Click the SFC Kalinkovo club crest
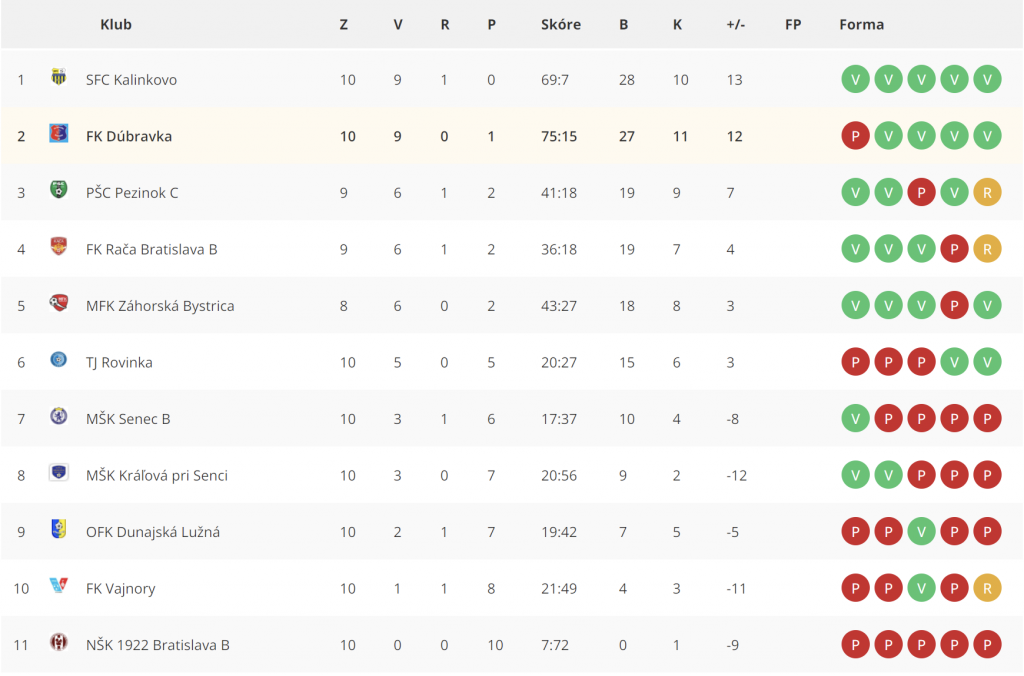This screenshot has height=676, width=1024. pos(59,77)
